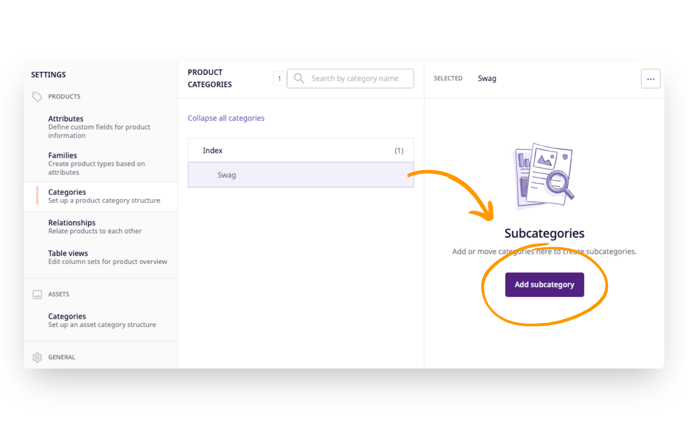Click the search magnifier icon

click(x=299, y=79)
